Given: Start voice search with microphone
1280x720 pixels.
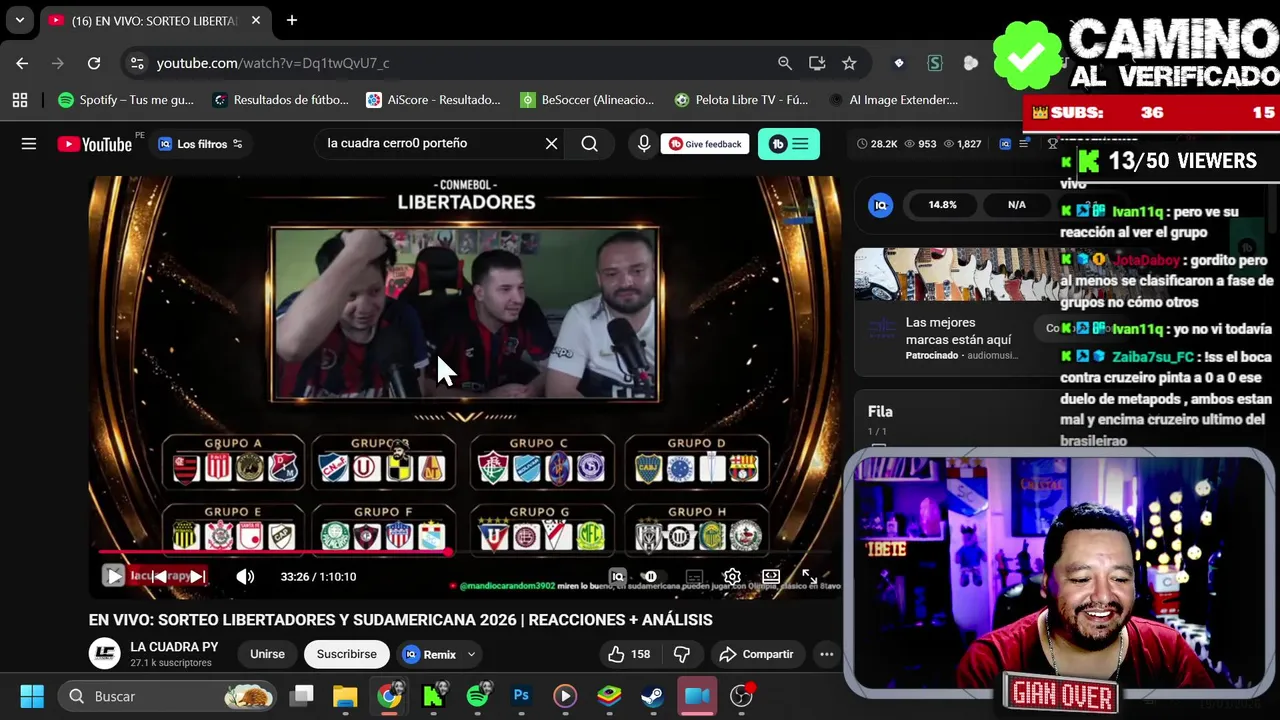Looking at the screenshot, I should [x=644, y=144].
